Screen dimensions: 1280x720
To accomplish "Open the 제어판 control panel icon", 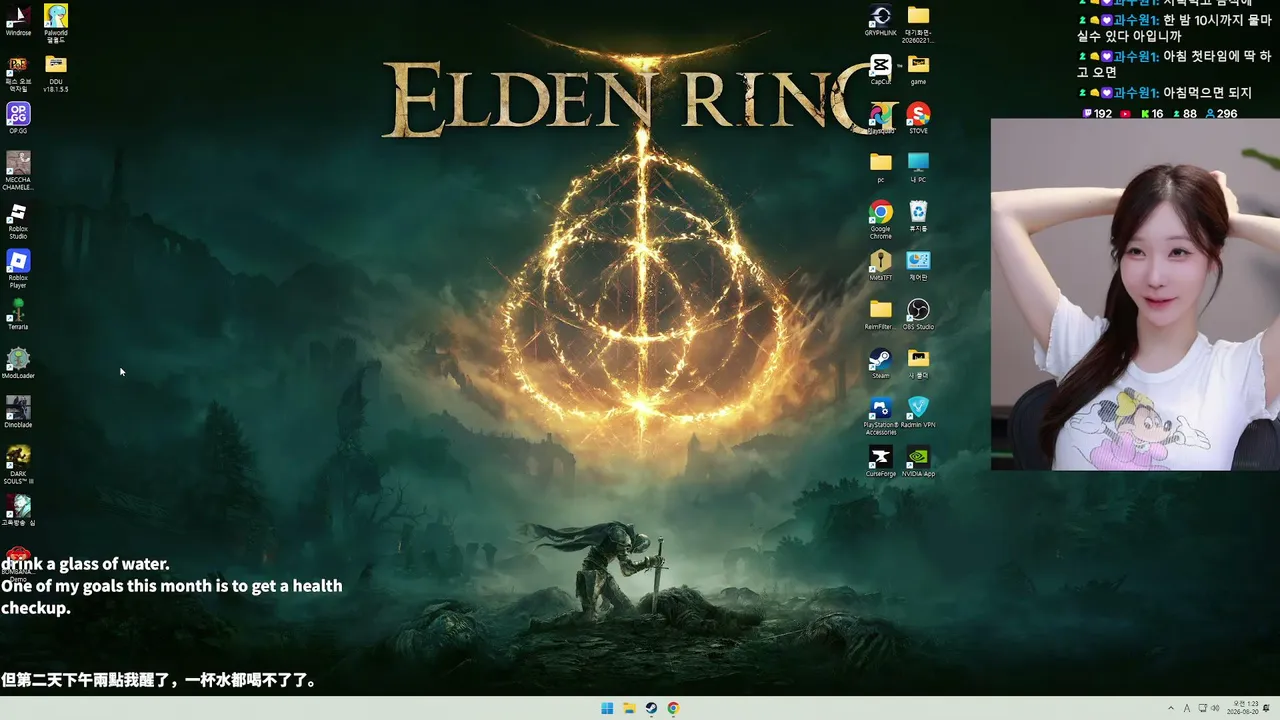I will tap(918, 265).
